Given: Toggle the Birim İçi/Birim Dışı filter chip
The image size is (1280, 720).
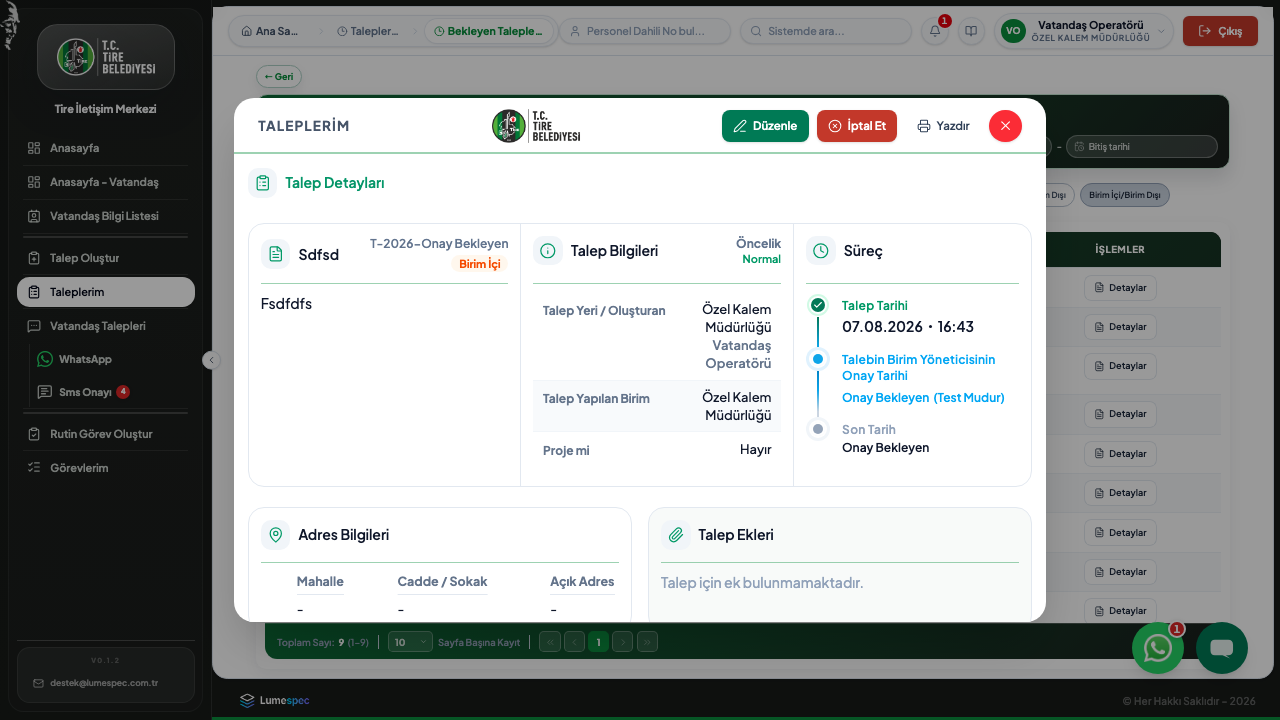Looking at the screenshot, I should [1125, 195].
